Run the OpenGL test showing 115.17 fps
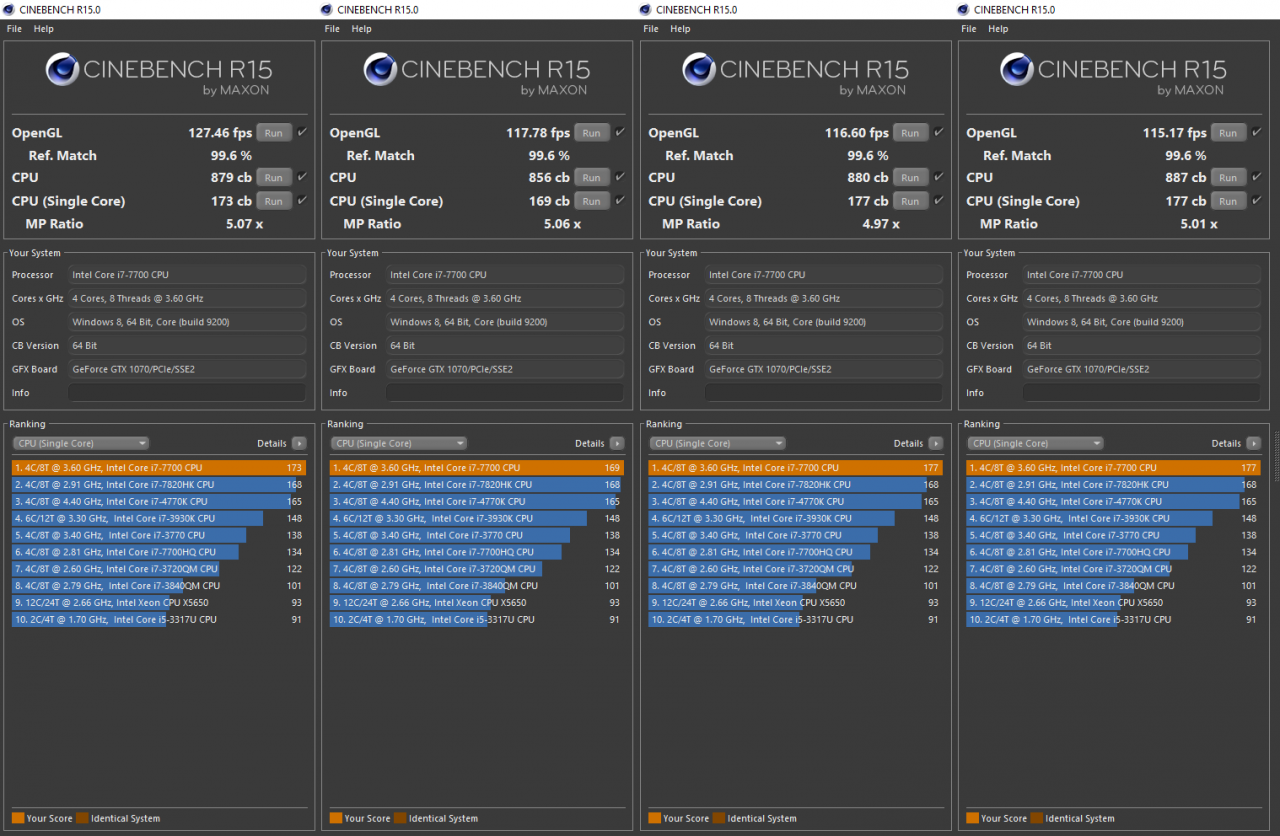This screenshot has height=836, width=1280. pos(1228,132)
